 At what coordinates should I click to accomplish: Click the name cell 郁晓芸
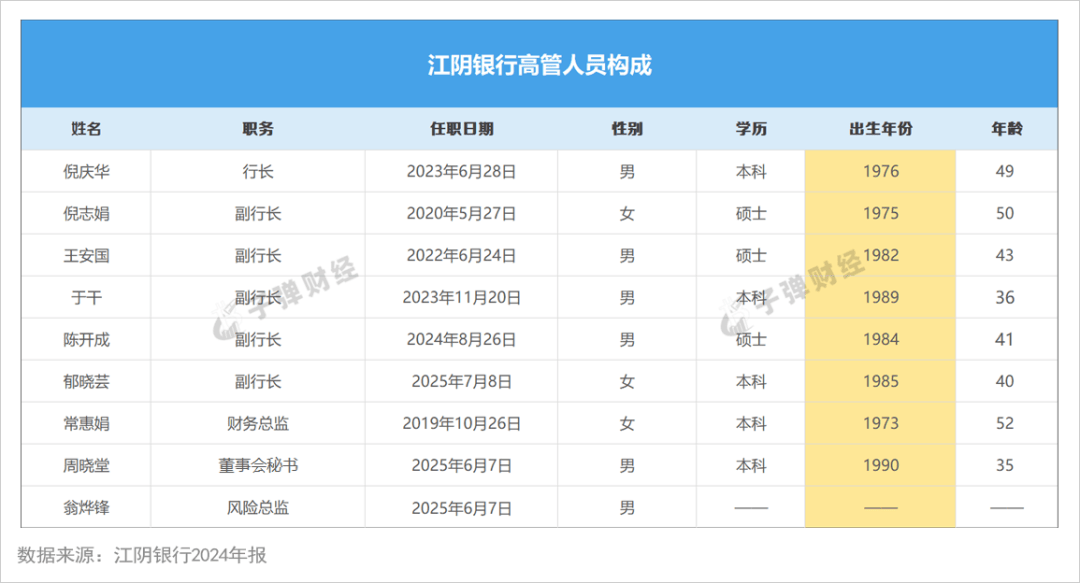point(86,381)
